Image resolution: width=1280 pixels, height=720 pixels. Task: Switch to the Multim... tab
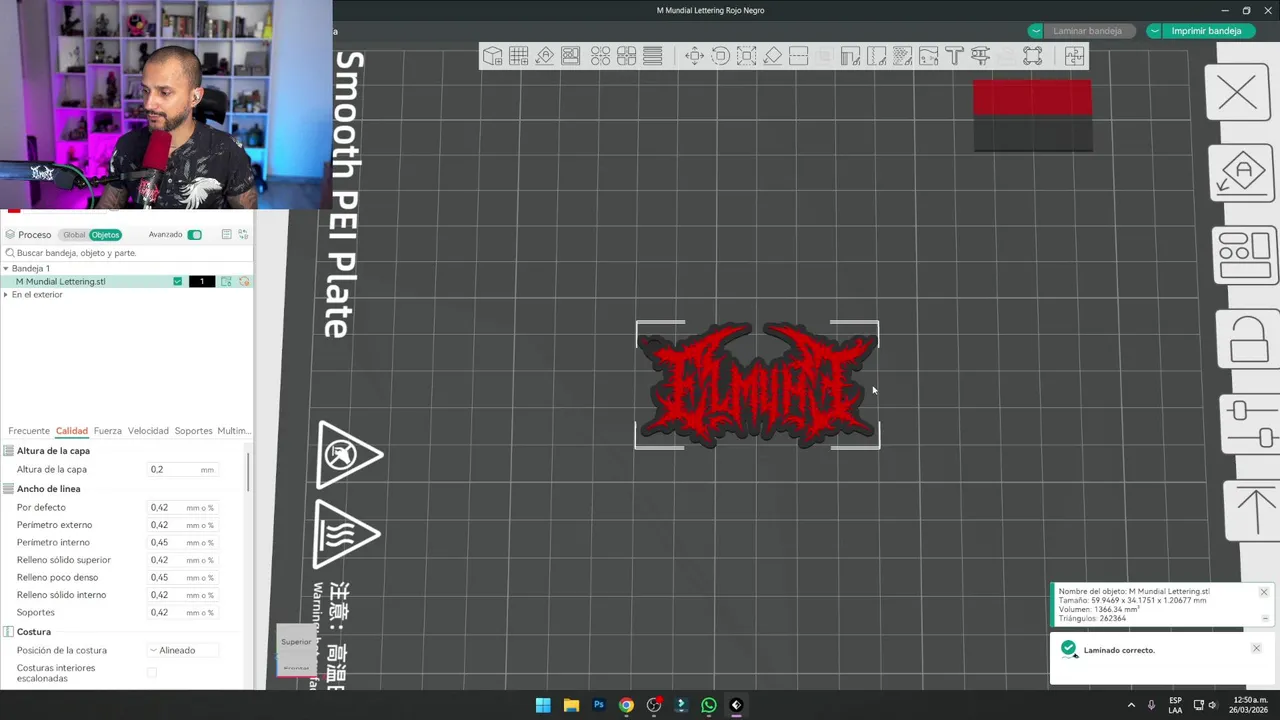coord(233,431)
